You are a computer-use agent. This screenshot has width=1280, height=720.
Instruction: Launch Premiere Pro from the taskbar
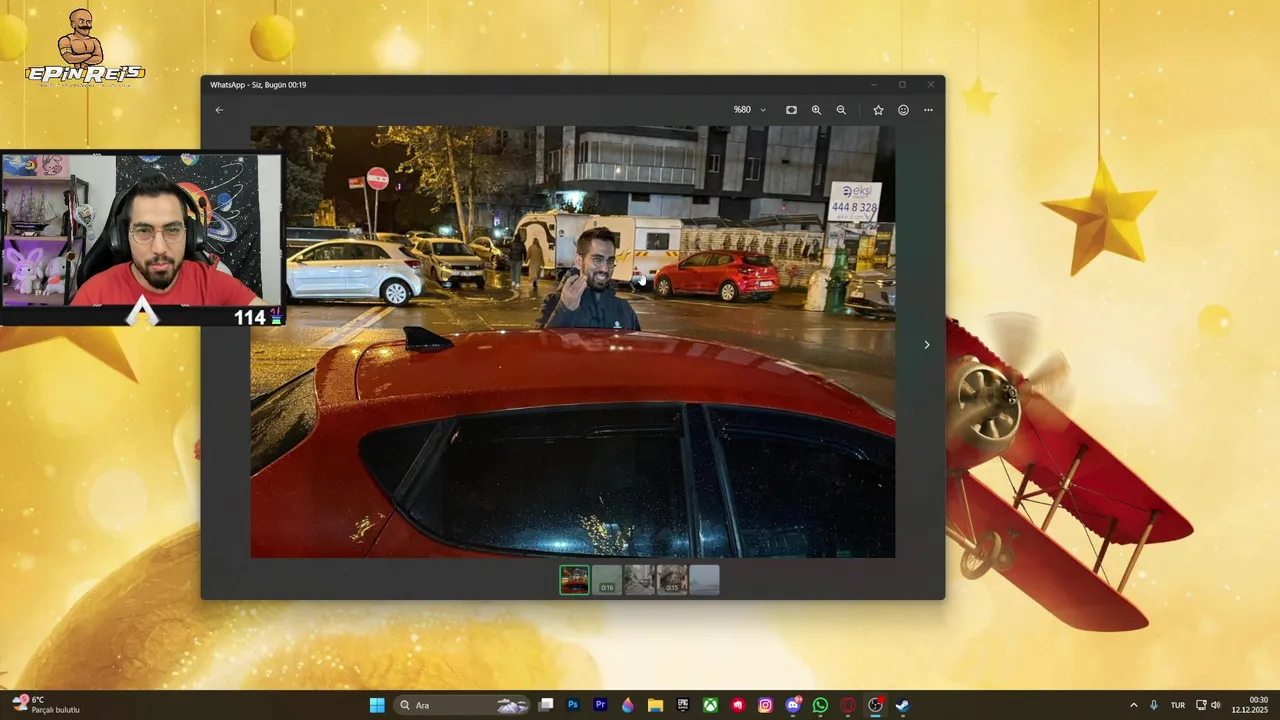click(600, 705)
